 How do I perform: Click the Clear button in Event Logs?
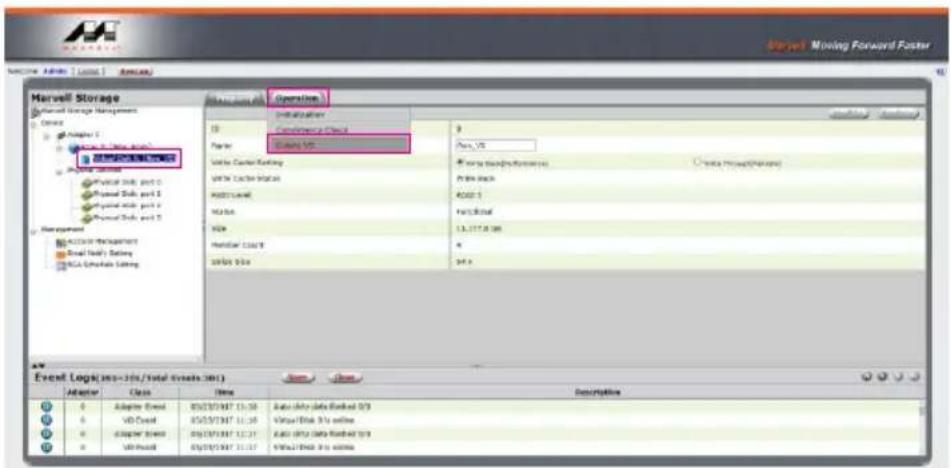pyautogui.click(x=344, y=377)
